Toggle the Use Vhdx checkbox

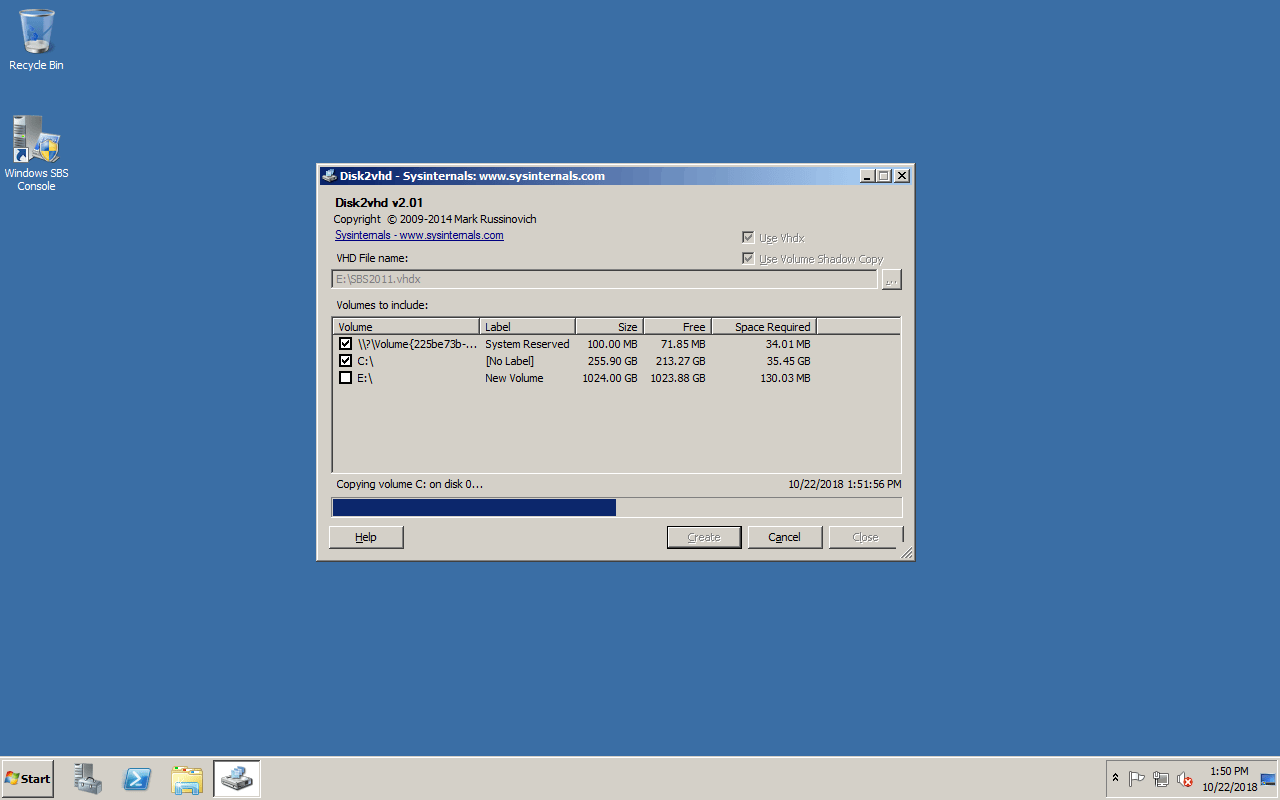(748, 238)
